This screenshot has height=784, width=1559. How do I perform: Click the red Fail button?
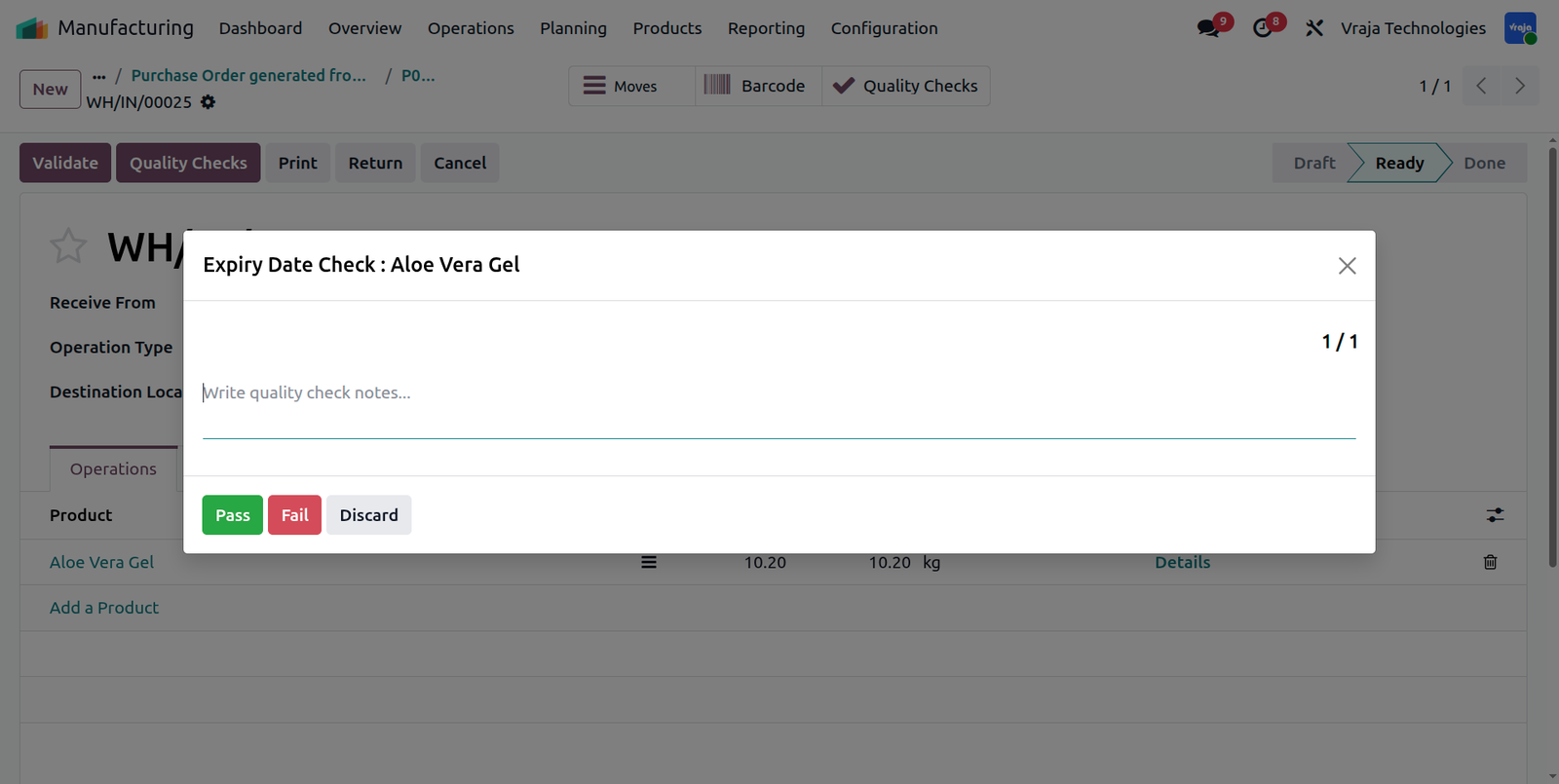tap(294, 515)
